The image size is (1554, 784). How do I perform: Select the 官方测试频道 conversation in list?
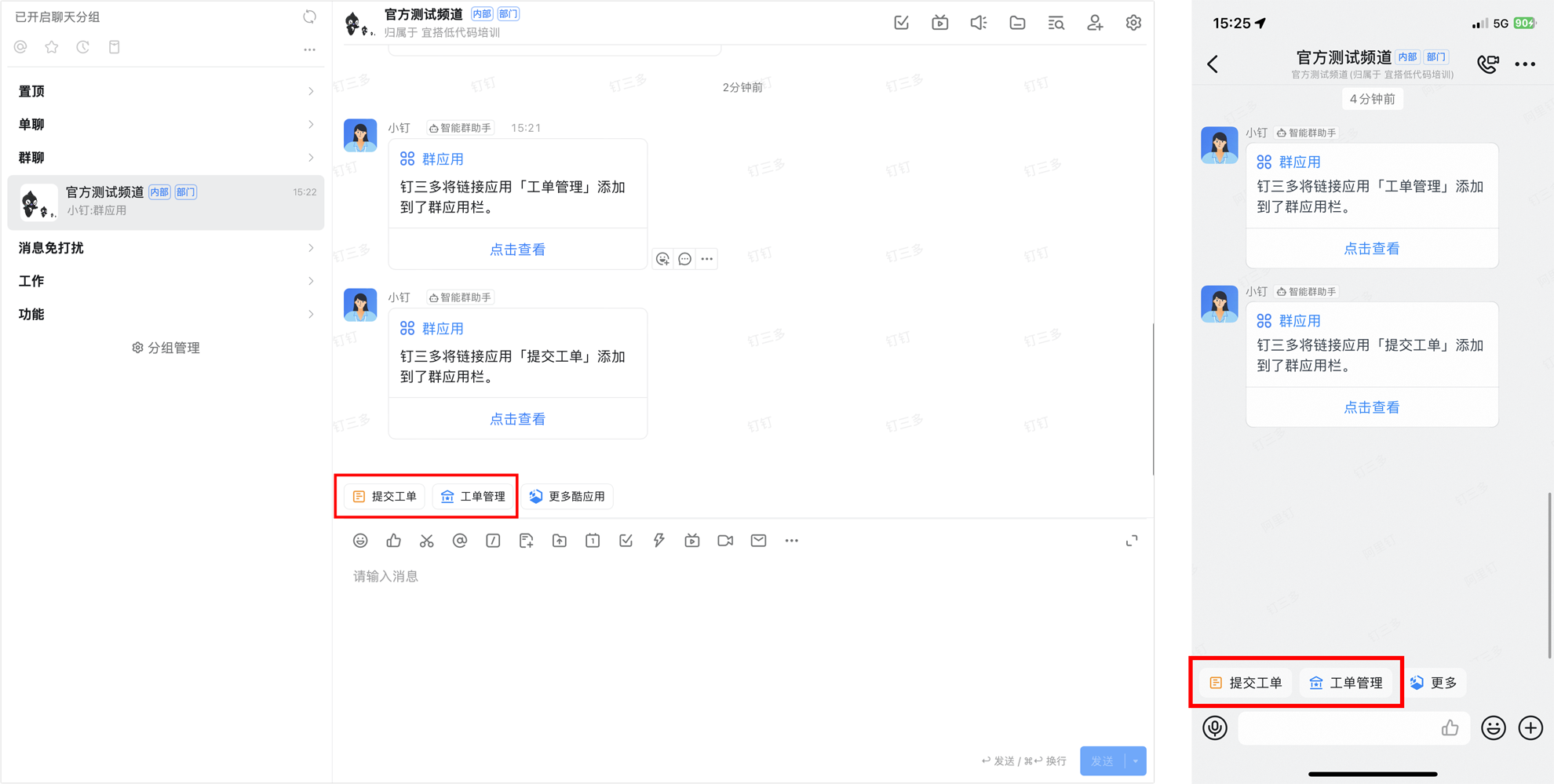pyautogui.click(x=166, y=202)
